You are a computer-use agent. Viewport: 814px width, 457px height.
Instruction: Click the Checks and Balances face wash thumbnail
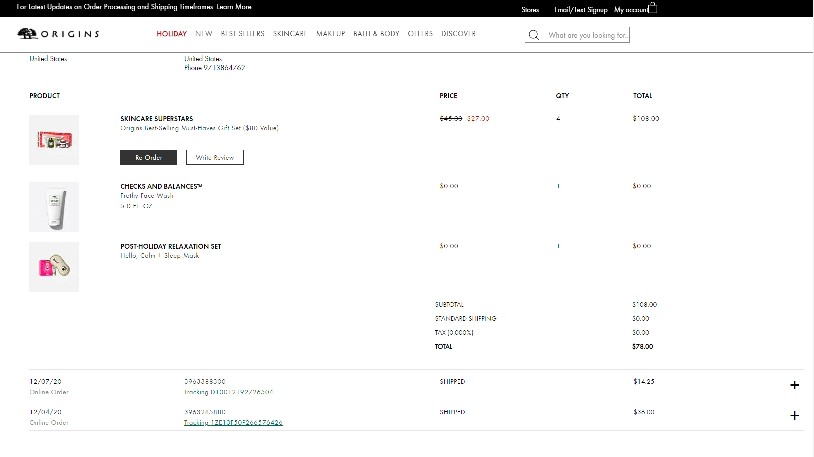click(54, 207)
